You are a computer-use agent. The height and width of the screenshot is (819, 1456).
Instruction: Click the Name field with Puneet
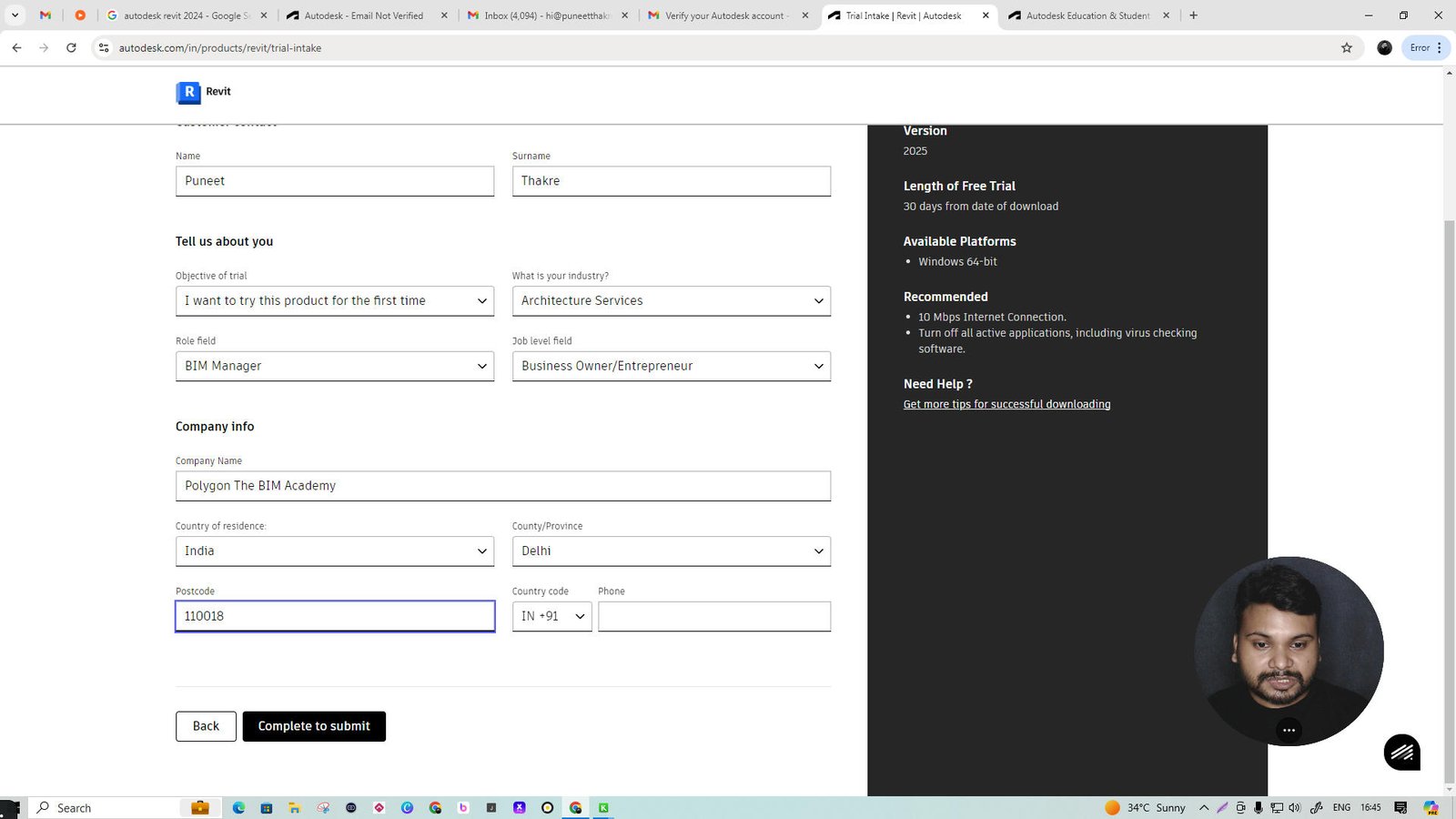(335, 181)
